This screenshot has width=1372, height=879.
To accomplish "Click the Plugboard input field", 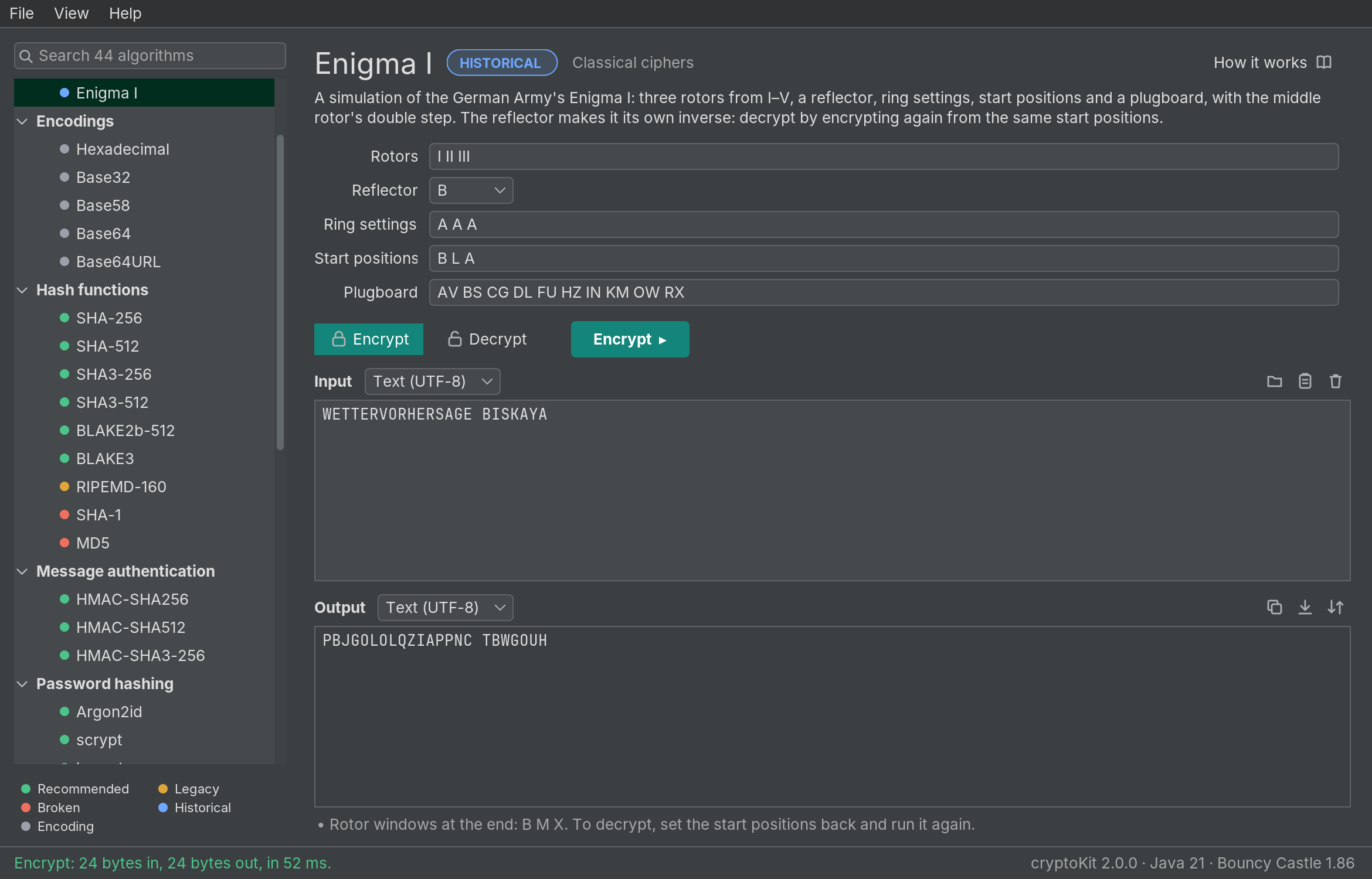I will 884,292.
